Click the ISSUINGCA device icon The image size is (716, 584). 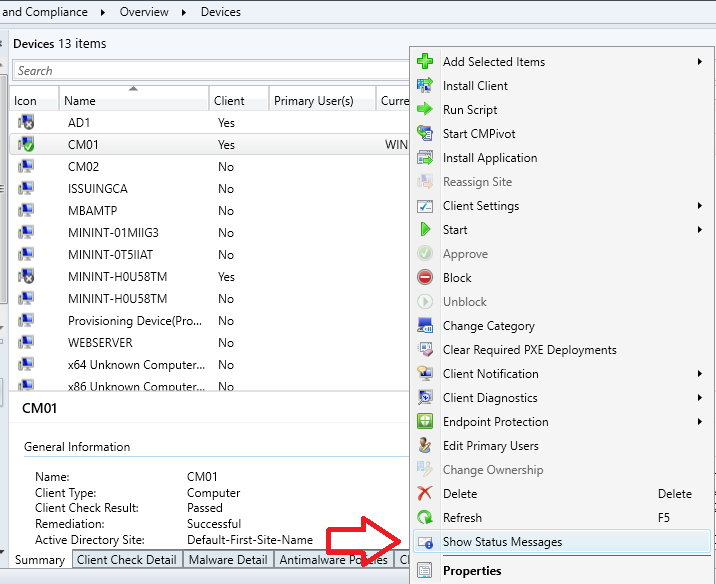coord(26,188)
